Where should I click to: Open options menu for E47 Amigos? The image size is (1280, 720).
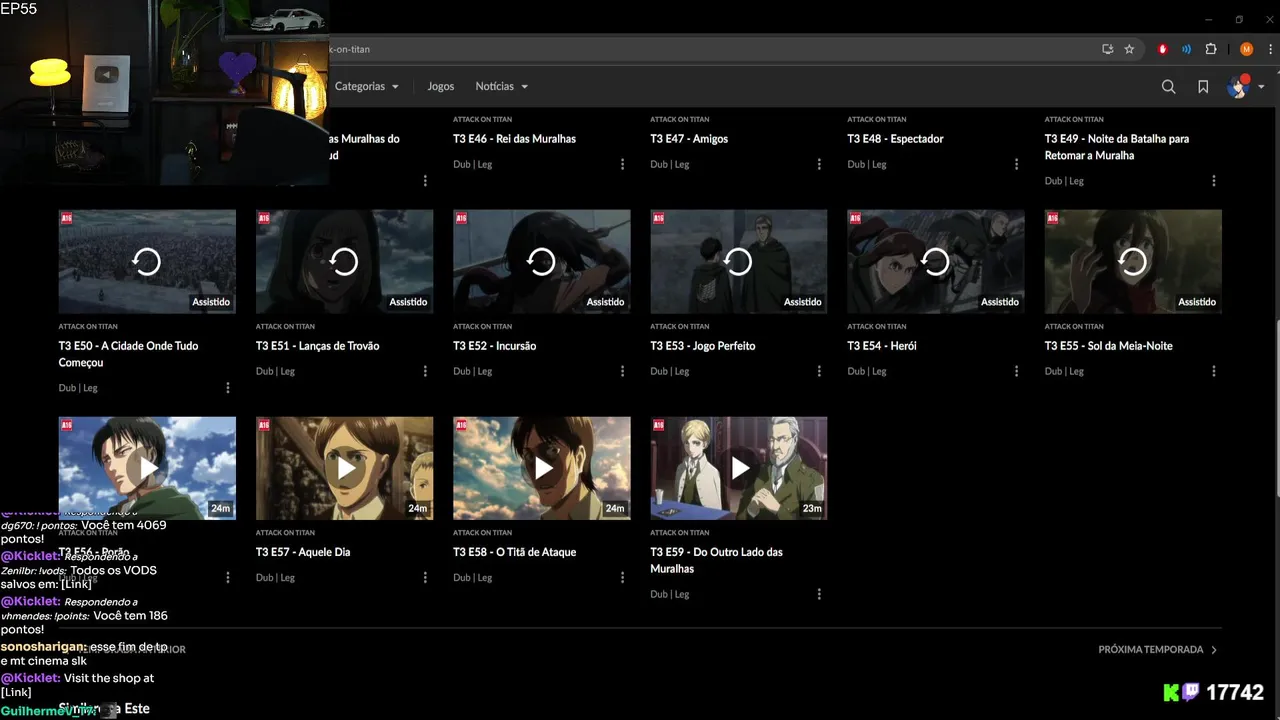pyautogui.click(x=819, y=164)
